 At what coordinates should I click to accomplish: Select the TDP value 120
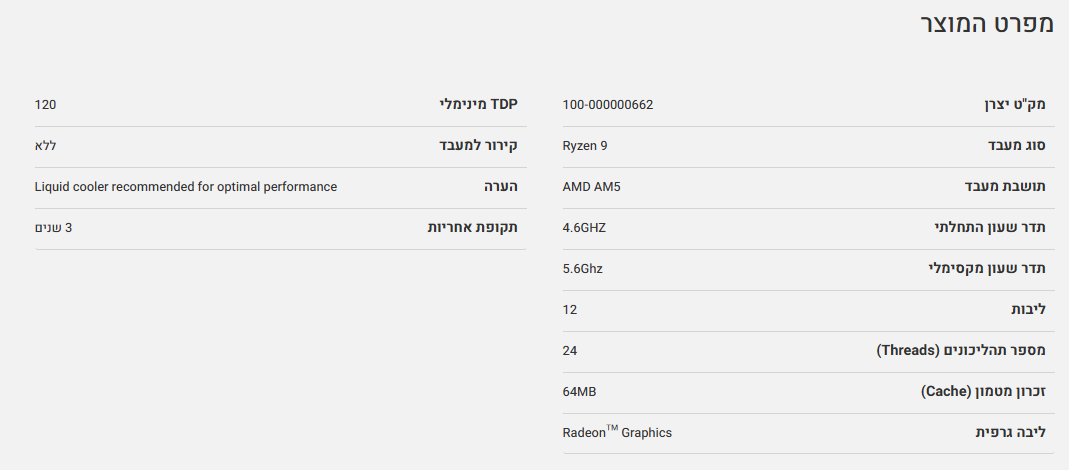[x=45, y=105]
